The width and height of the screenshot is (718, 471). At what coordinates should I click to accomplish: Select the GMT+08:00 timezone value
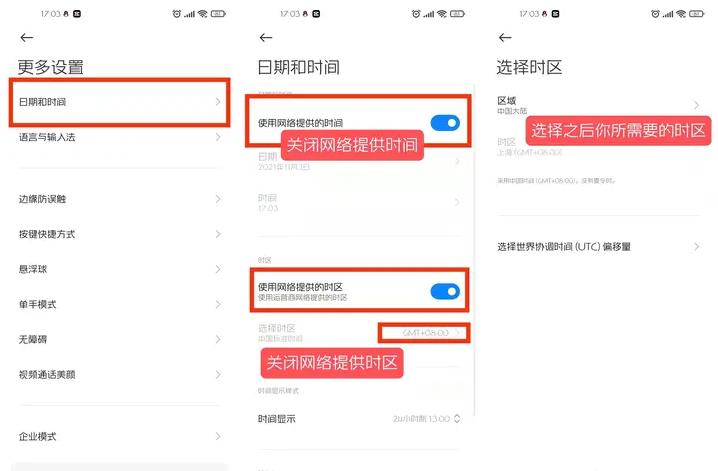point(424,333)
